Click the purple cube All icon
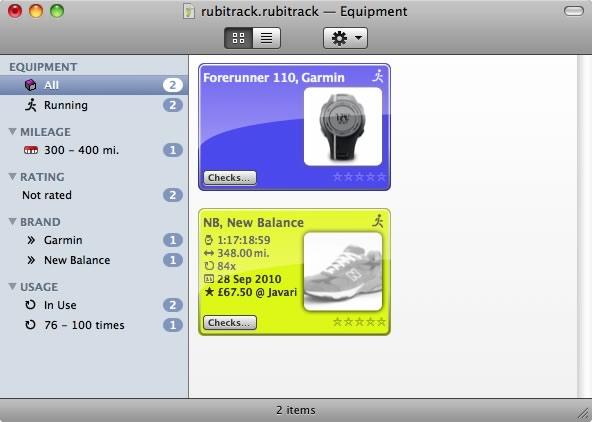This screenshot has width=592, height=422. click(x=30, y=85)
